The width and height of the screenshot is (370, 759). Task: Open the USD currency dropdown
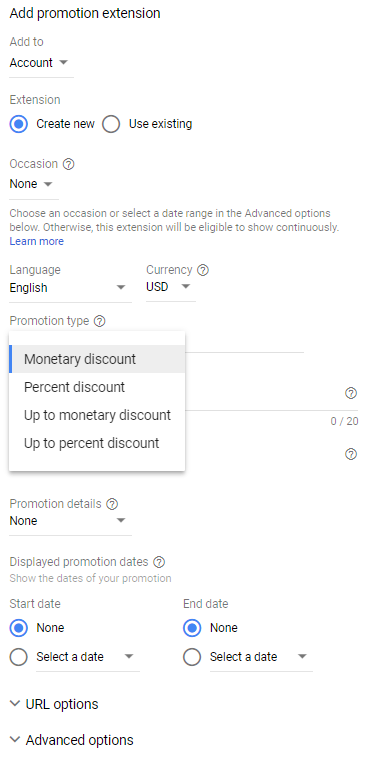[x=171, y=288]
